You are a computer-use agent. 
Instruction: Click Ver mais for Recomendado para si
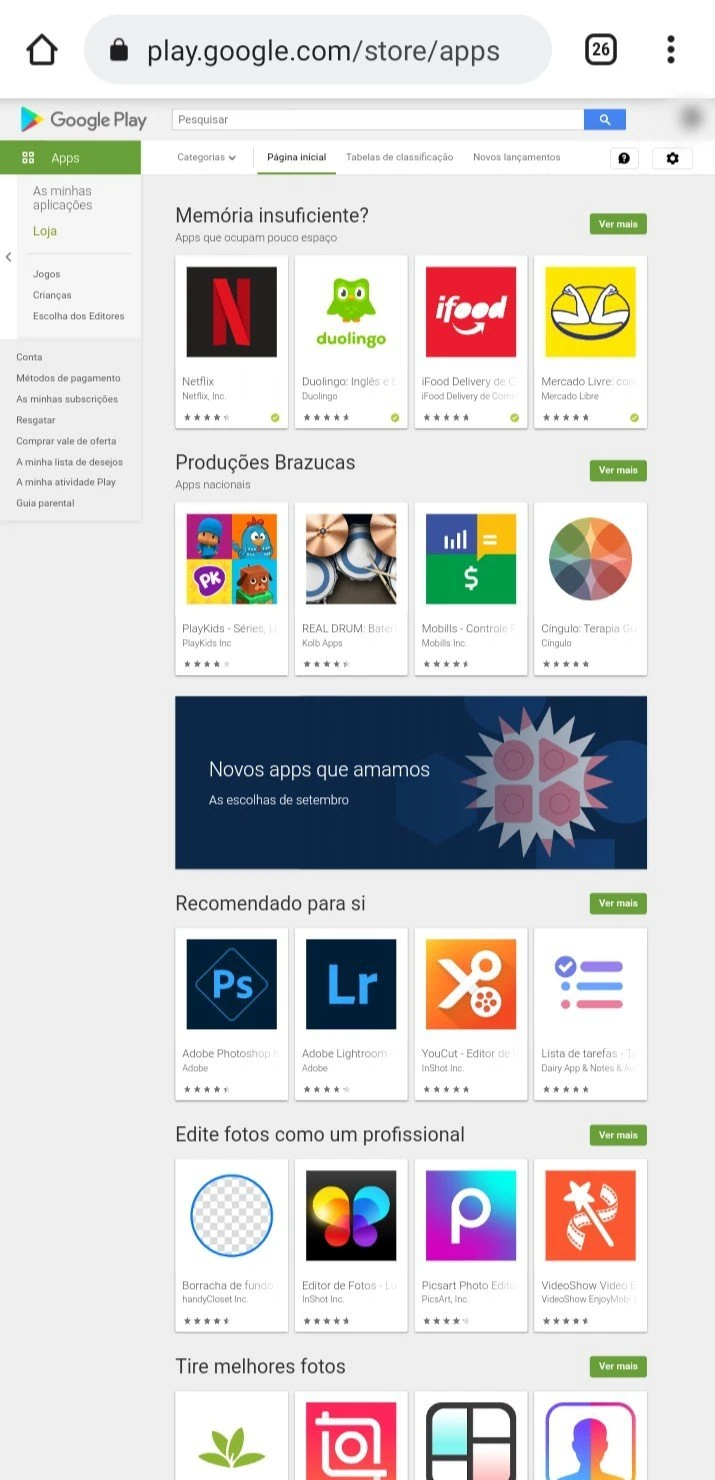click(618, 903)
